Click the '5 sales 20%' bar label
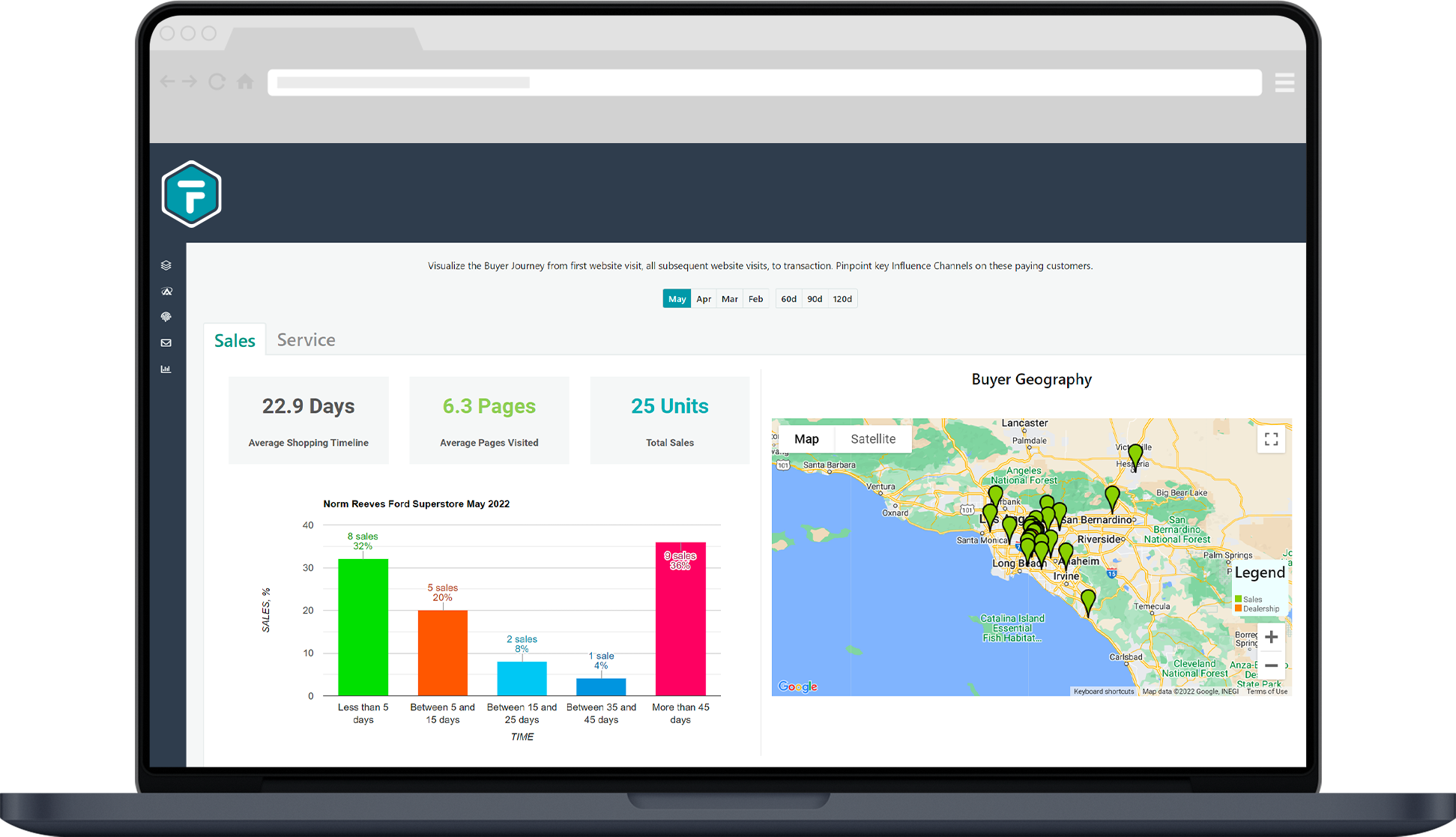This screenshot has width=1456, height=837. [x=442, y=593]
